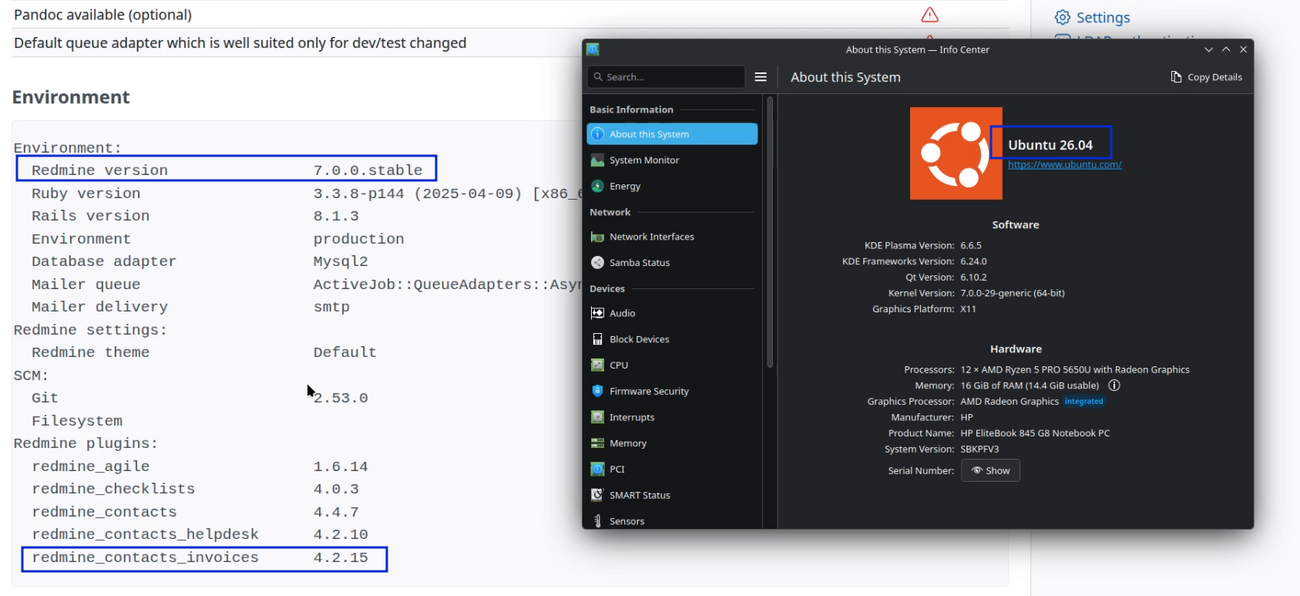The image size is (1300, 596).
Task: Click the Info Center sidebar scrollbar
Action: tap(769, 232)
